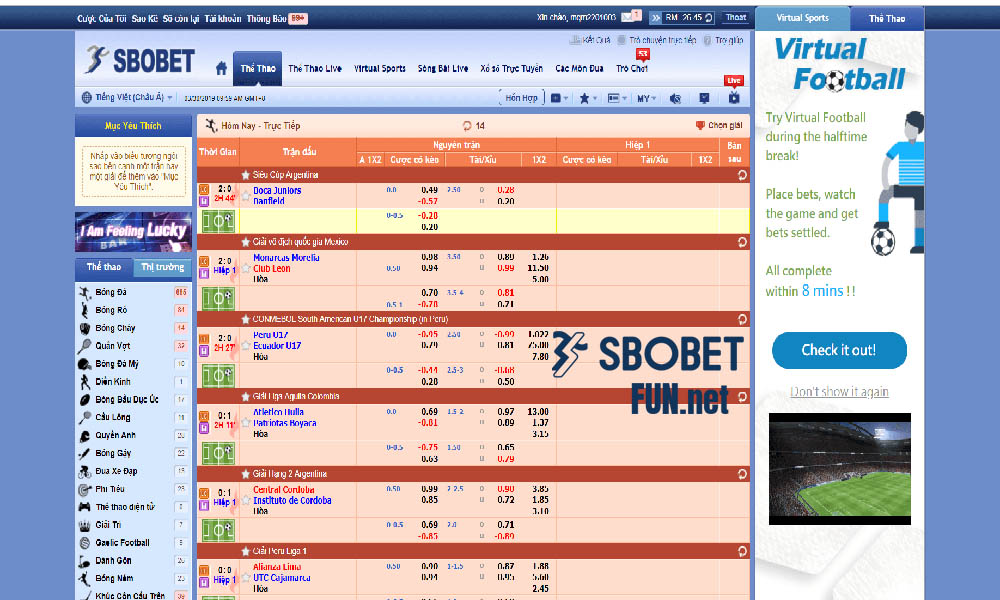Open Cược Của Tôi my bets link
Screen dimensions: 1000x600
coord(101,18)
